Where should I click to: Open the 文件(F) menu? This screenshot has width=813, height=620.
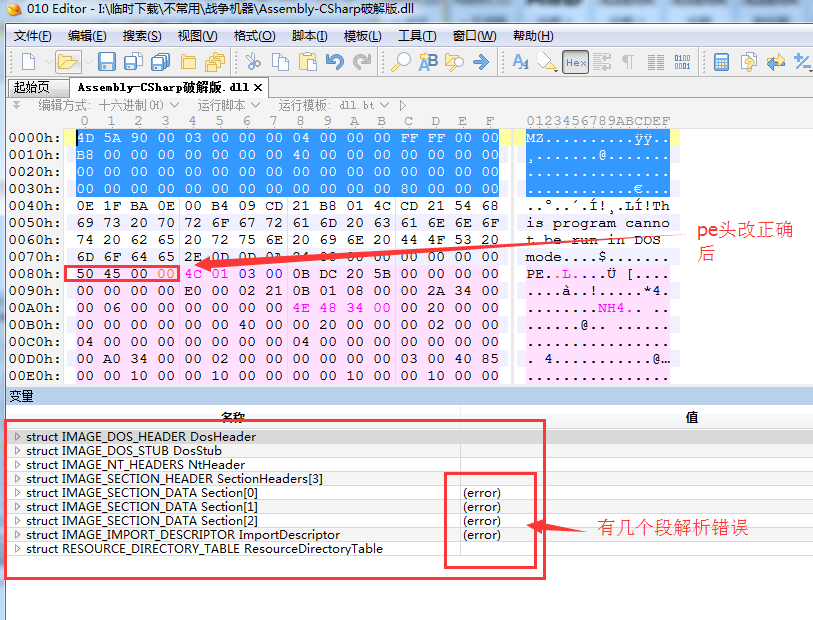(33, 36)
